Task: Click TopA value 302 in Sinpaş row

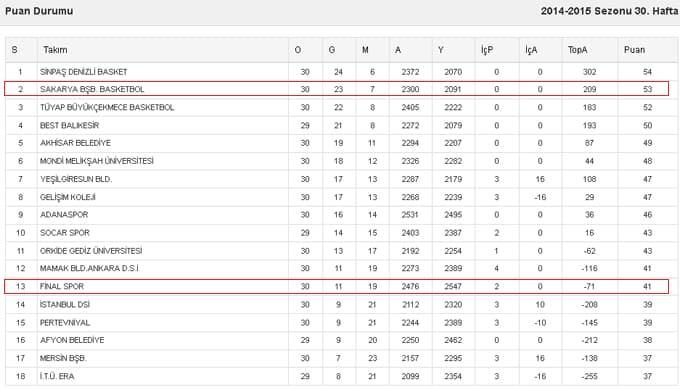Action: (x=589, y=72)
